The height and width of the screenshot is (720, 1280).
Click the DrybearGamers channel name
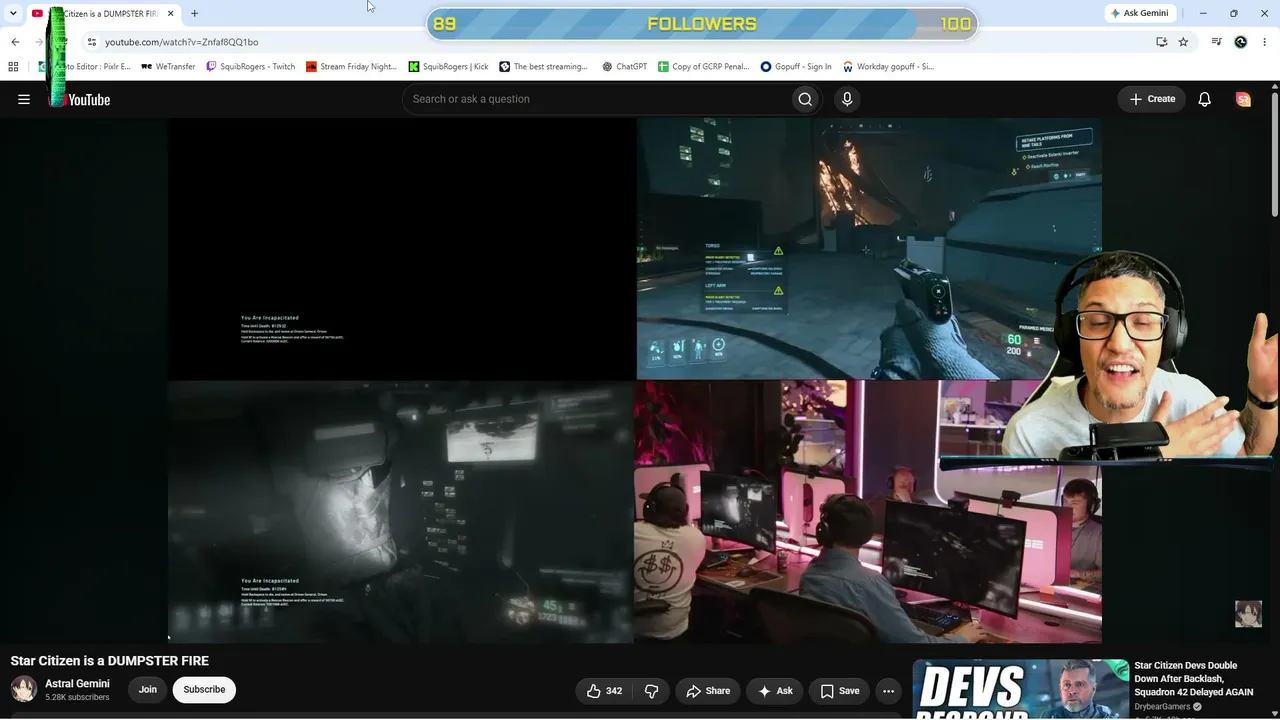pos(1162,707)
